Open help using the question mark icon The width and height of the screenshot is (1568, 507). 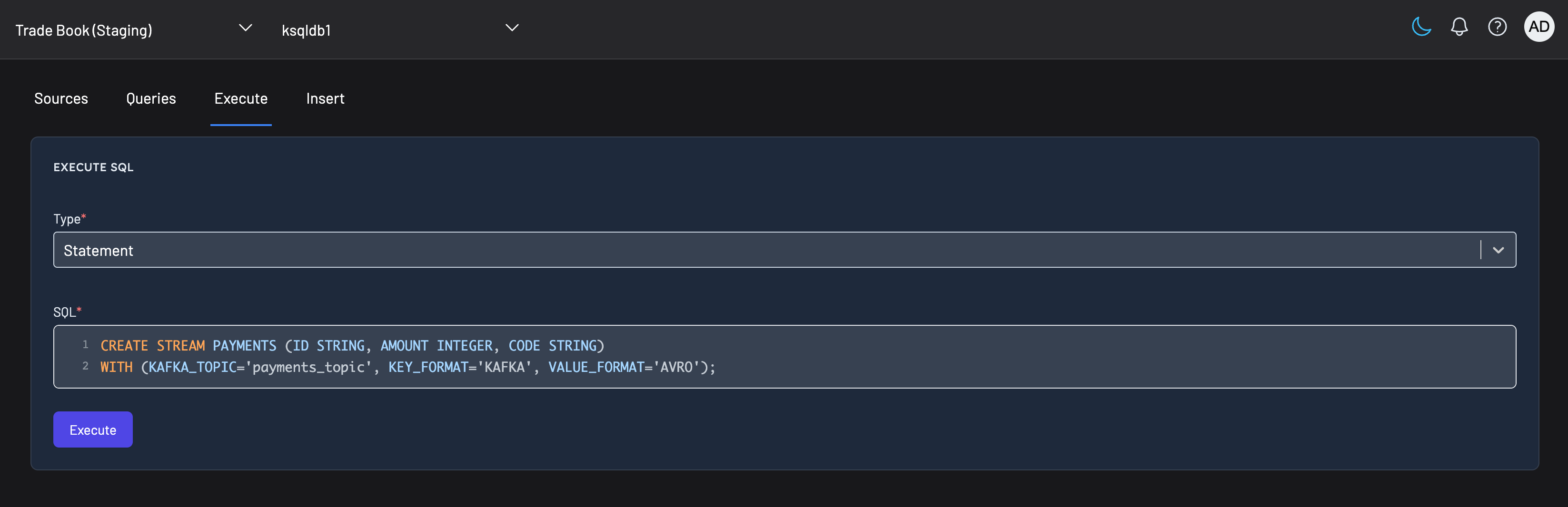(1498, 27)
